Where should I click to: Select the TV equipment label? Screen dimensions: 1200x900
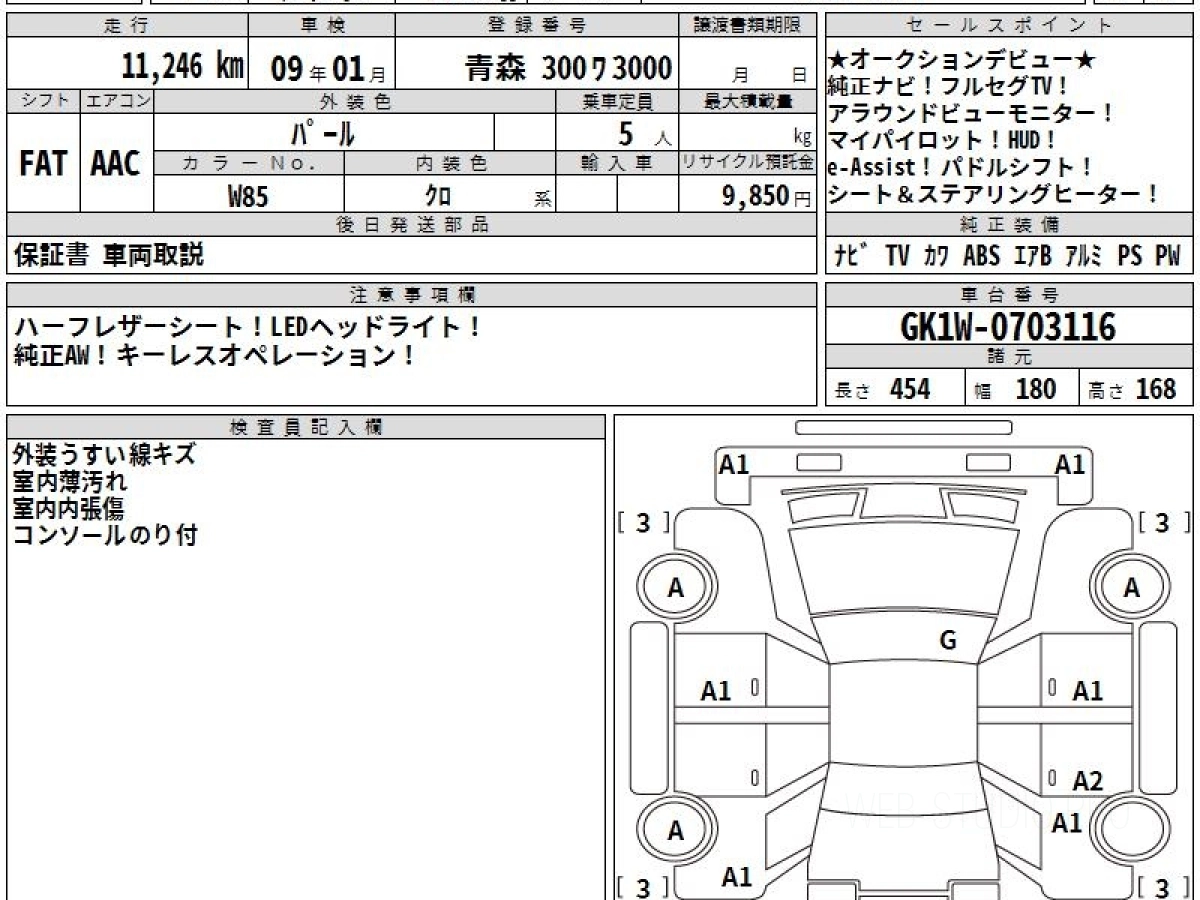897,256
